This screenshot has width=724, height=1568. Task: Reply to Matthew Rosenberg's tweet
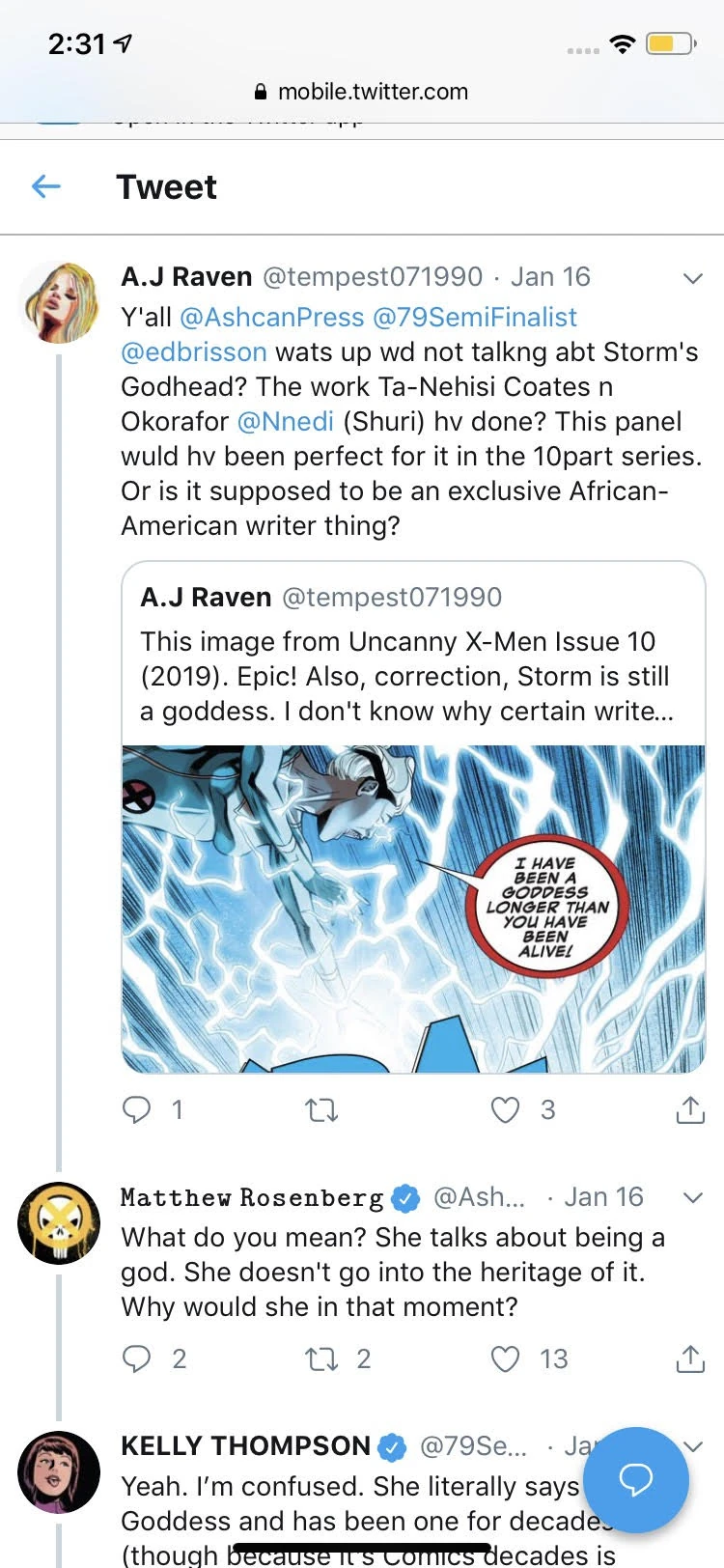(136, 1358)
